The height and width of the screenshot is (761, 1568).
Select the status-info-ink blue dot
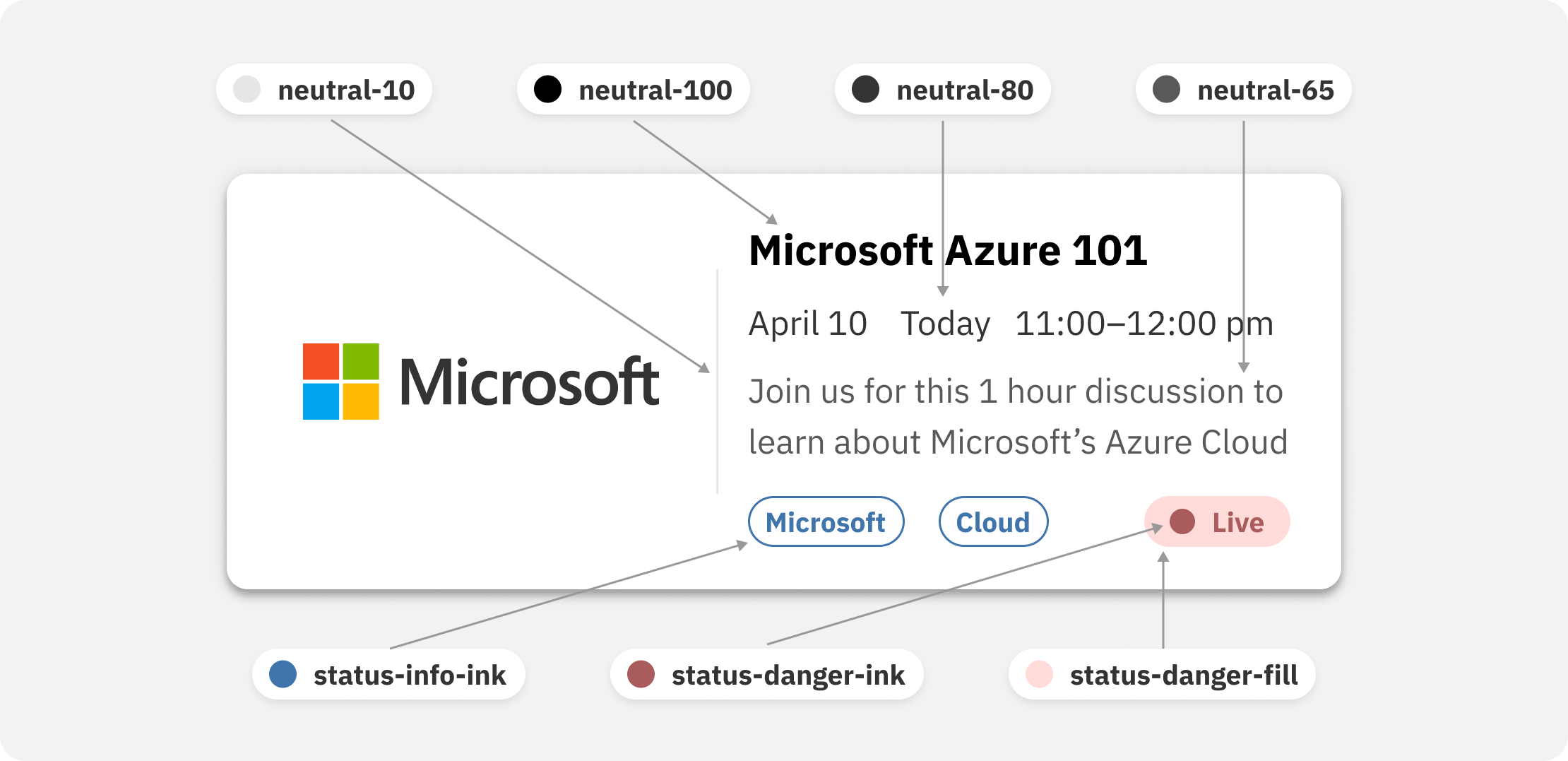tap(283, 674)
